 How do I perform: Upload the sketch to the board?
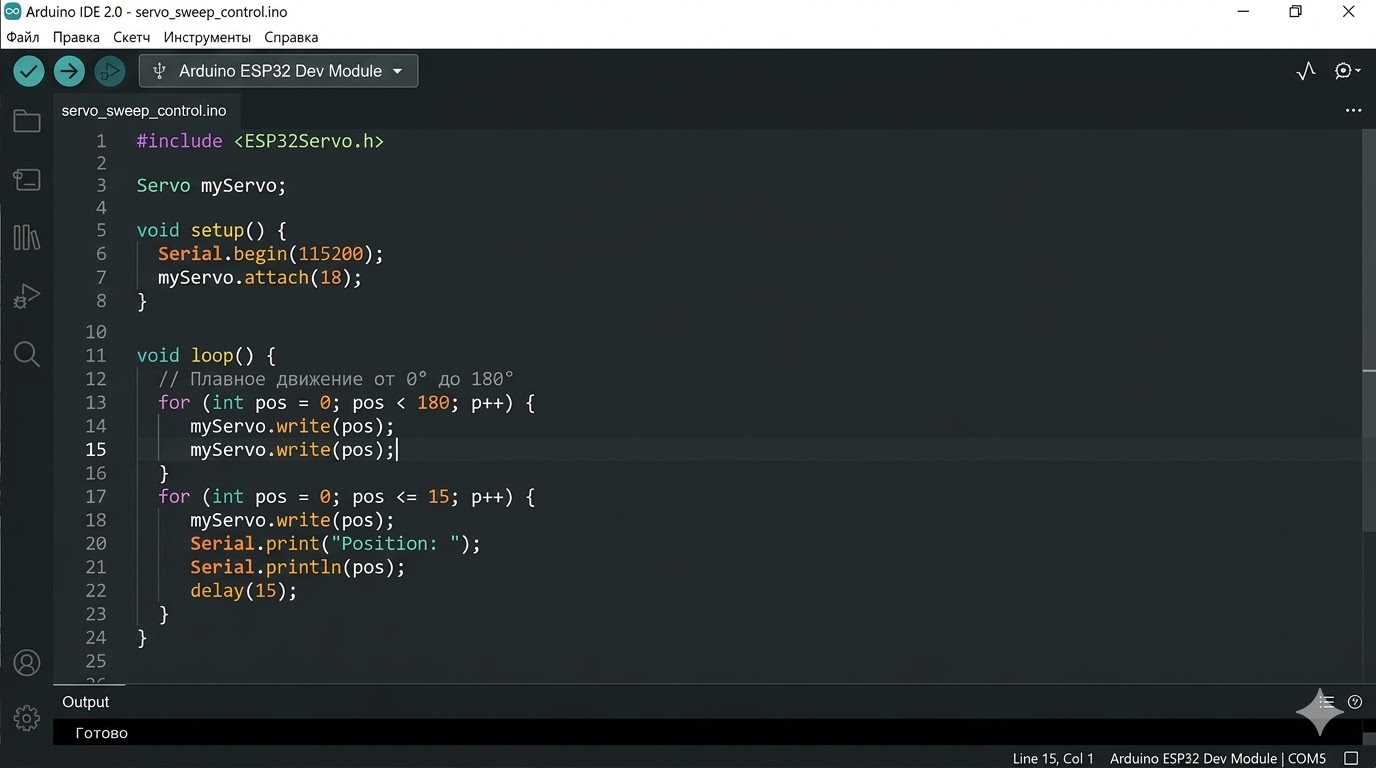68,71
